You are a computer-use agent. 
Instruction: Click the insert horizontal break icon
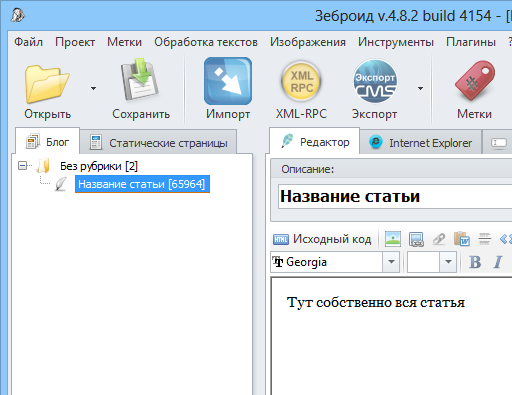click(485, 239)
